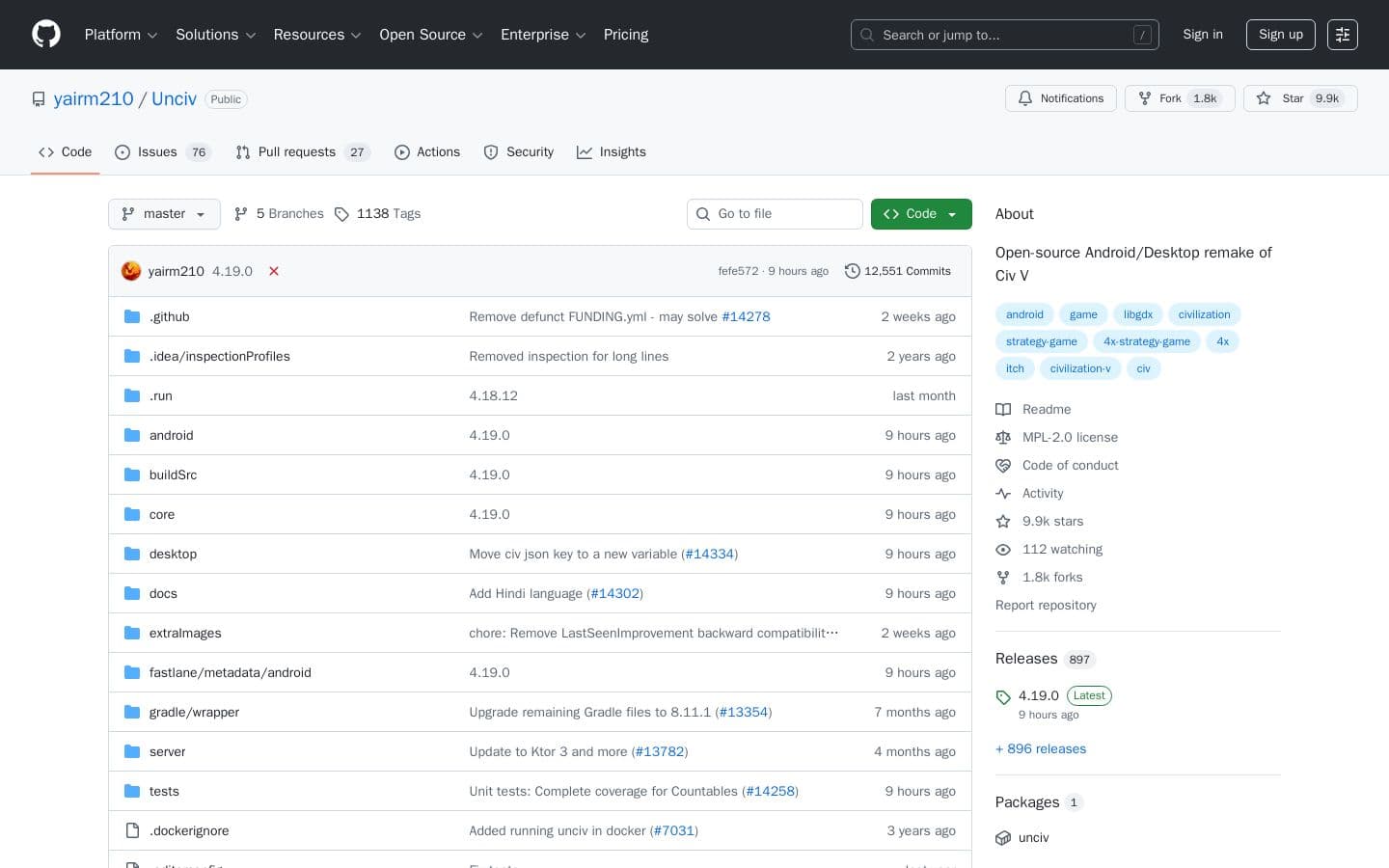Click the GitHub logo icon
This screenshot has height=868, width=1389.
tap(46, 35)
